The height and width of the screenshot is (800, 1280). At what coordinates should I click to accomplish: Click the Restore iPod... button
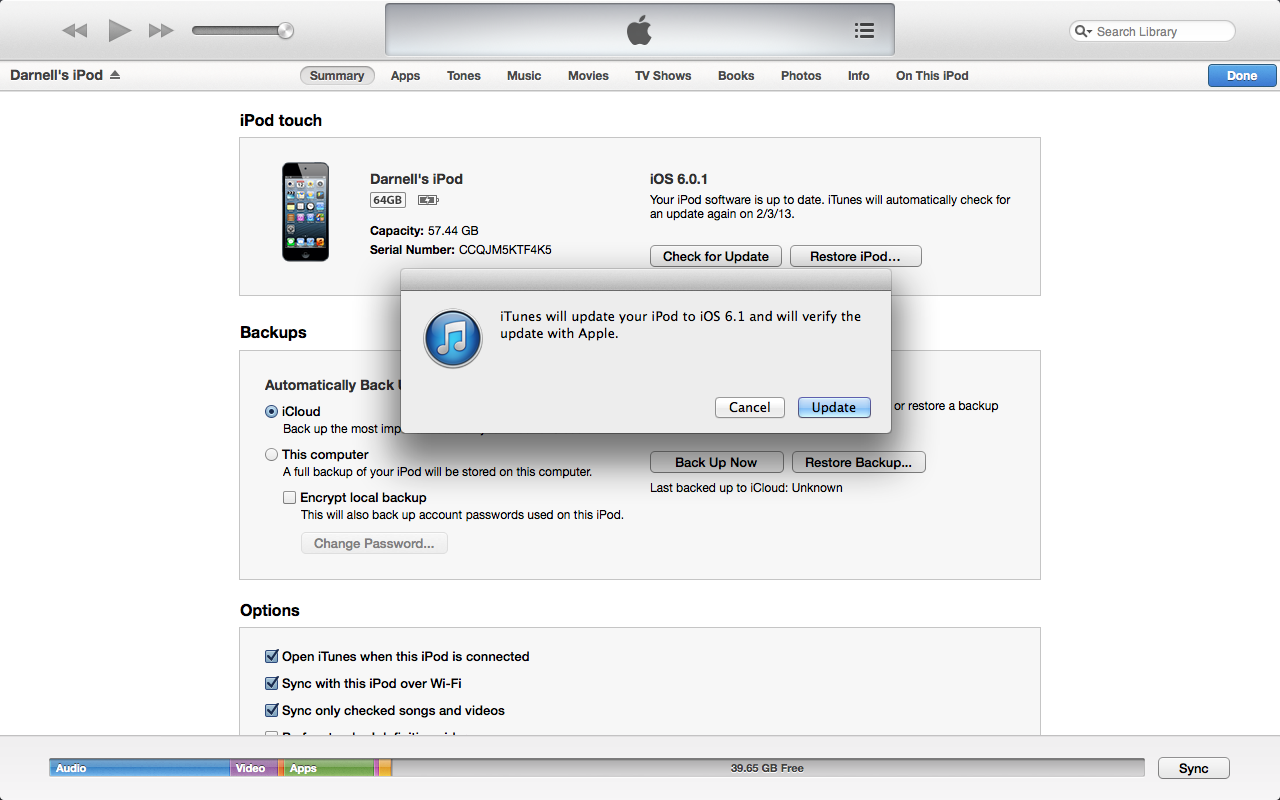click(855, 256)
